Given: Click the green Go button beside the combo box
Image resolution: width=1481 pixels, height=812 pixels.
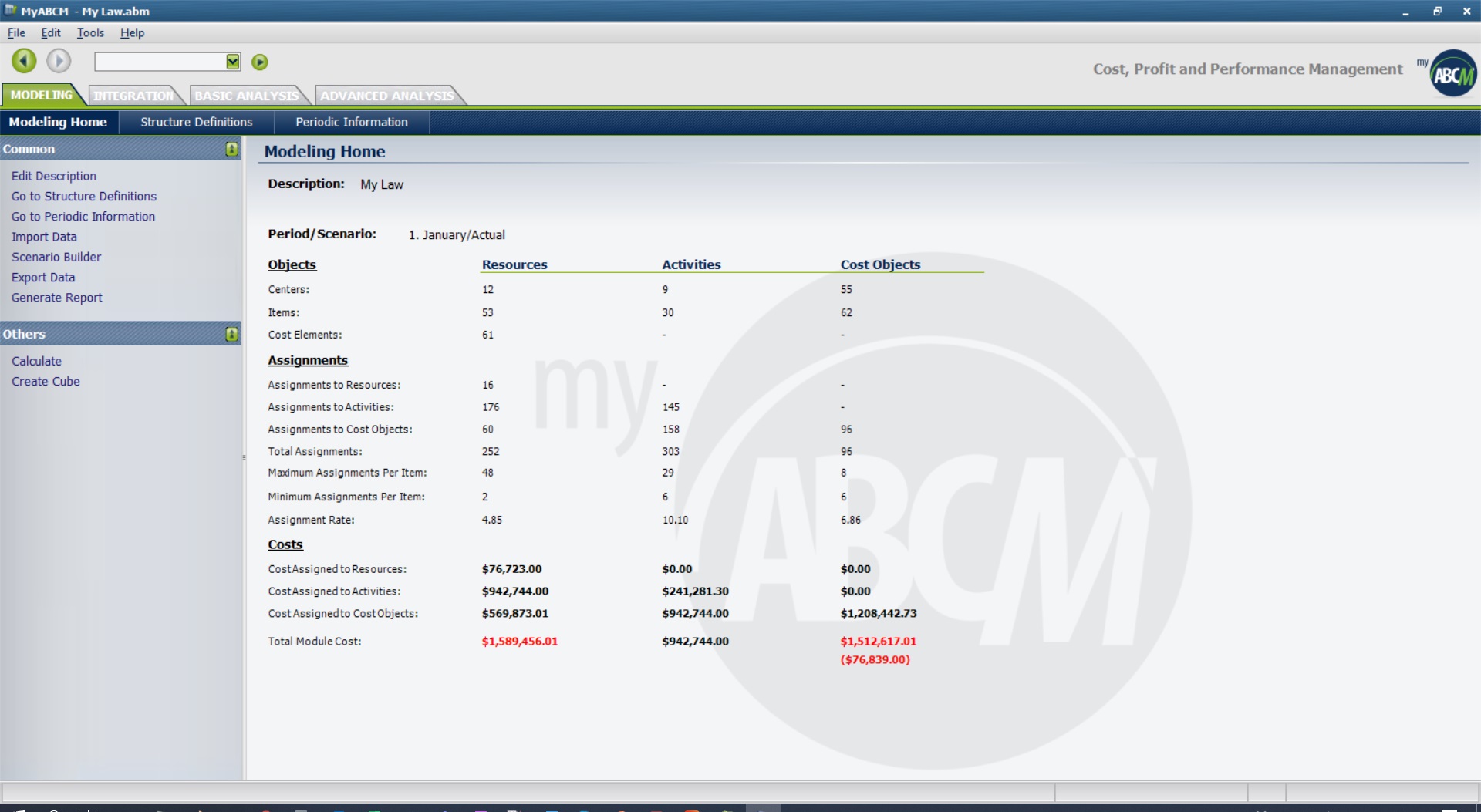Looking at the screenshot, I should pyautogui.click(x=260, y=62).
